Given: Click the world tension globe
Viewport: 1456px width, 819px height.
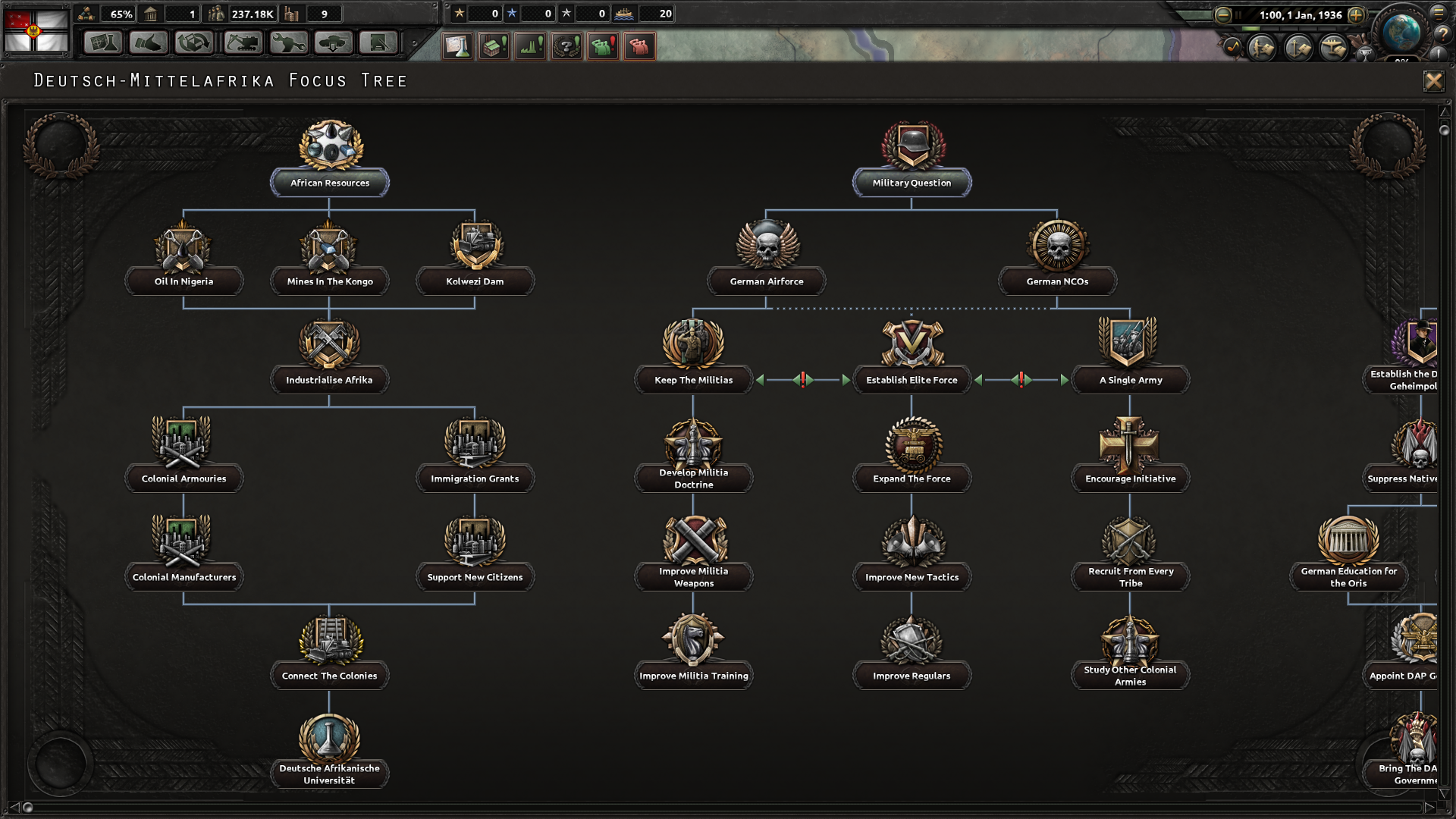Looking at the screenshot, I should (x=1401, y=32).
